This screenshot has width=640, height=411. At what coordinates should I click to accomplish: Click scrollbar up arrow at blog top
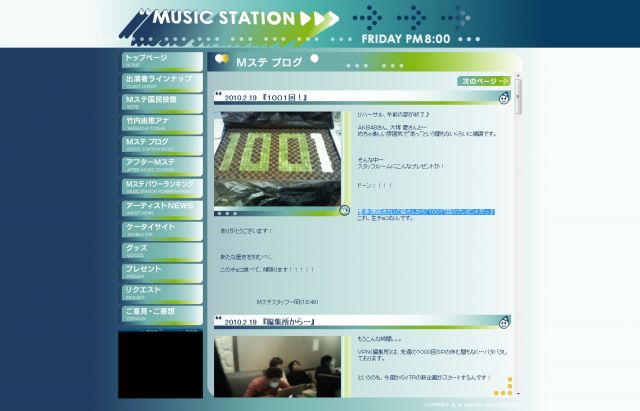tap(518, 76)
